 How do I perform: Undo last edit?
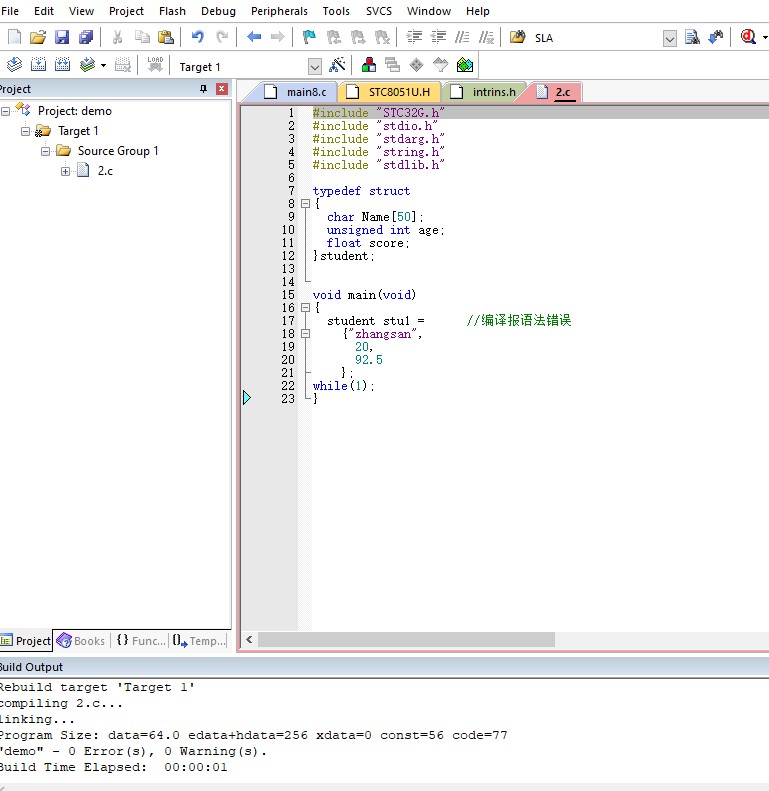[198, 37]
